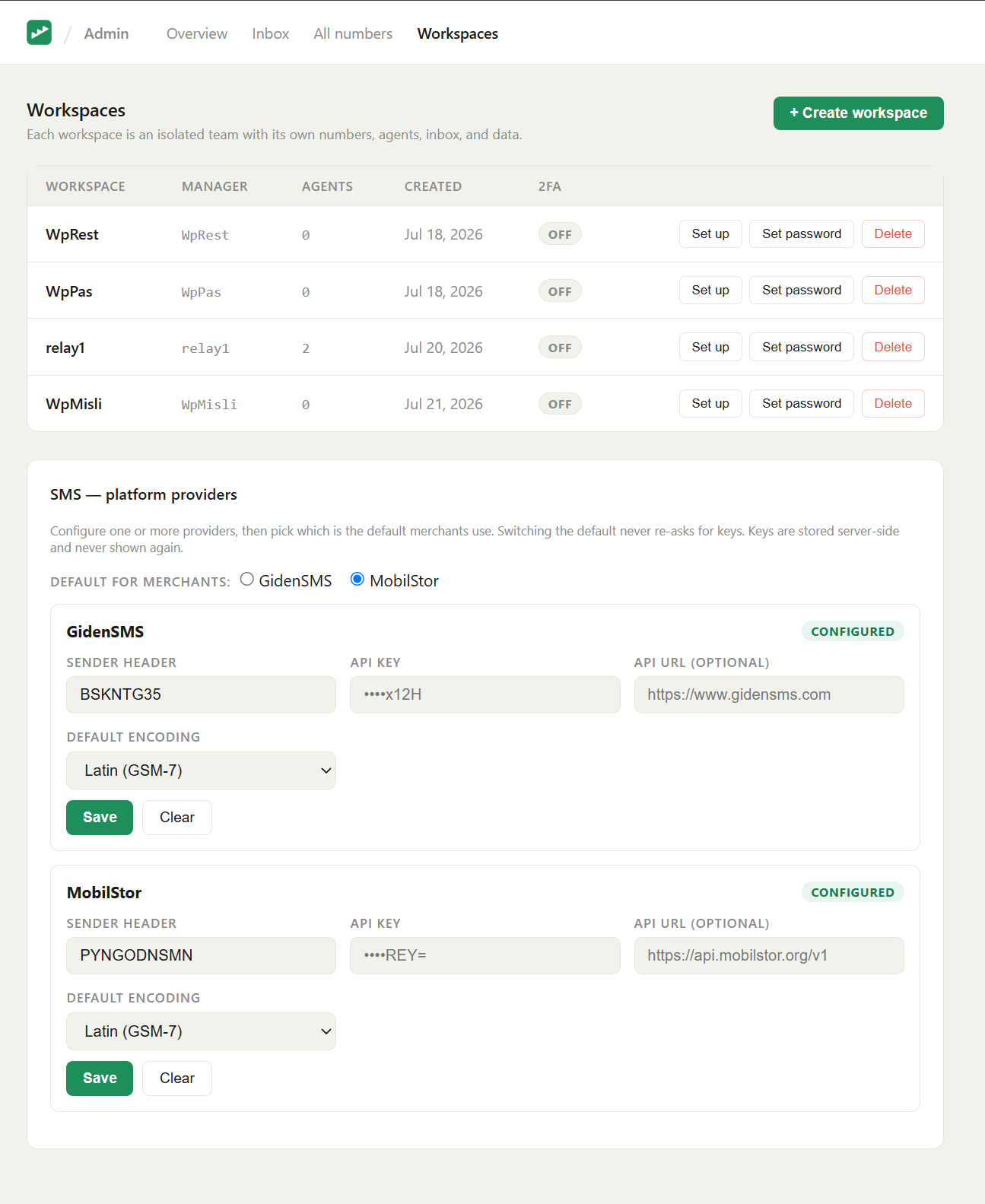
Task: Switch to All numbers tab
Action: point(353,33)
